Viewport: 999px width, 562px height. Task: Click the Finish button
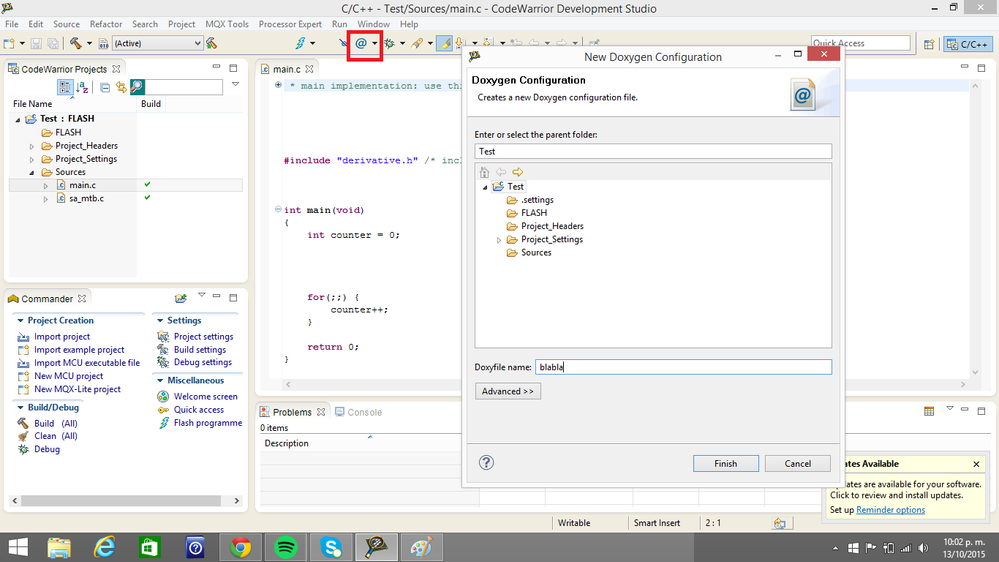(726, 463)
